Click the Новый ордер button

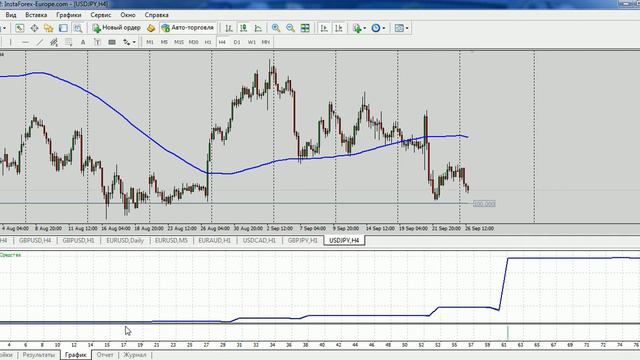click(116, 28)
